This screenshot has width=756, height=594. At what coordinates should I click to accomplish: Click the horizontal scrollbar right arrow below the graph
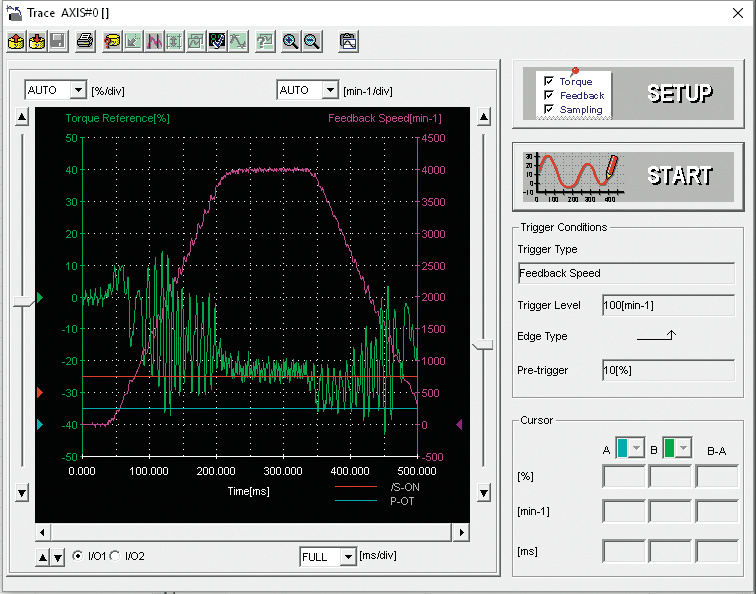click(461, 533)
